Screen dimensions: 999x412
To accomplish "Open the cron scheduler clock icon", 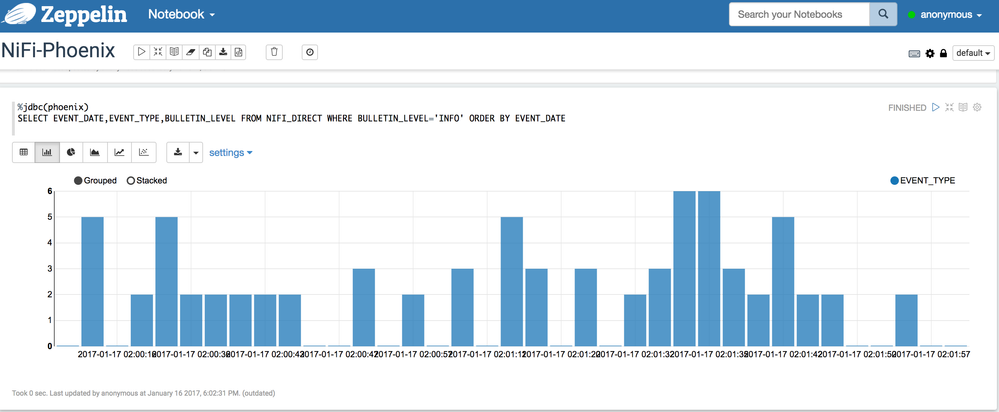I will pos(310,52).
